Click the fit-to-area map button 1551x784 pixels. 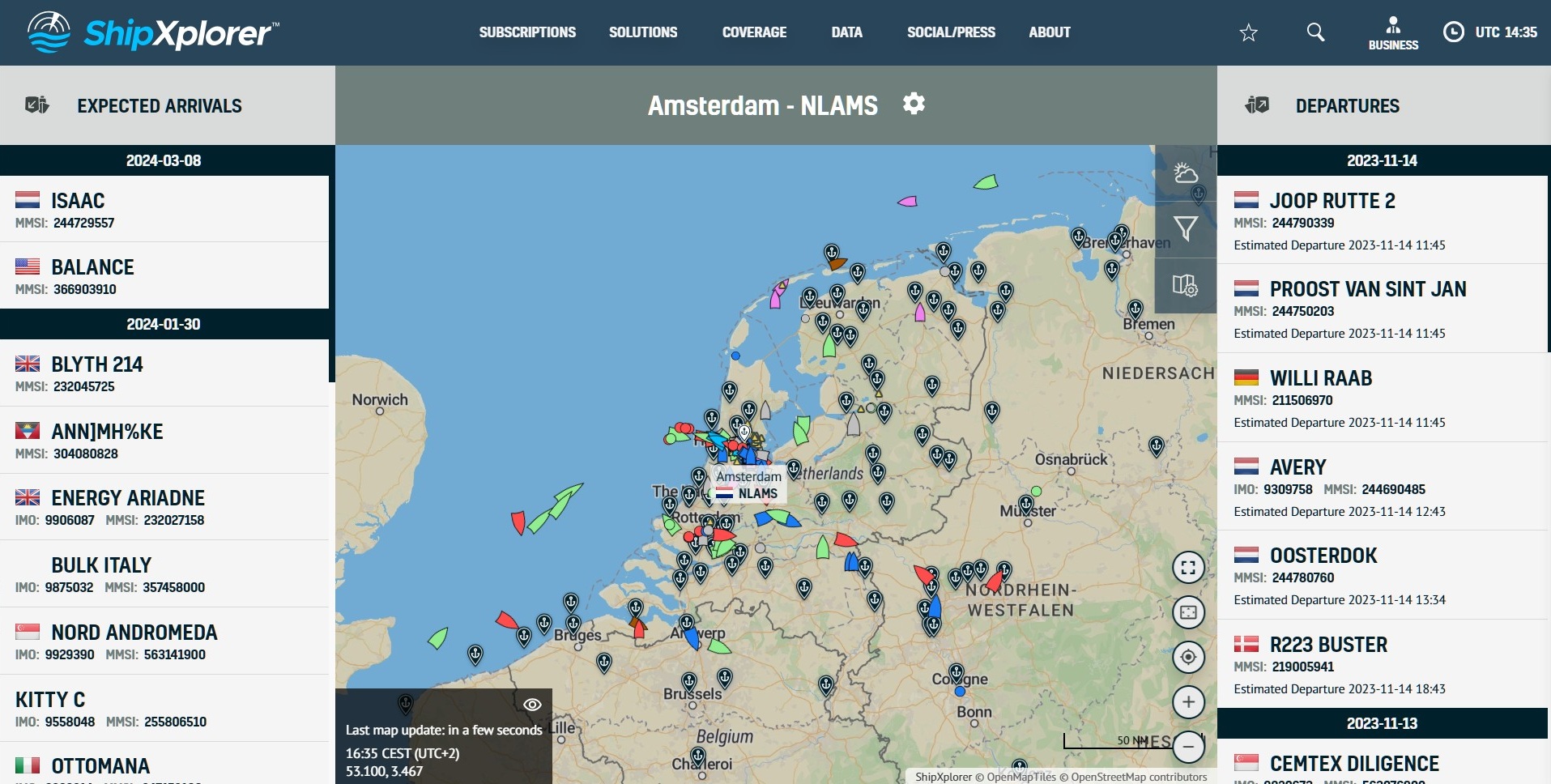(1188, 612)
